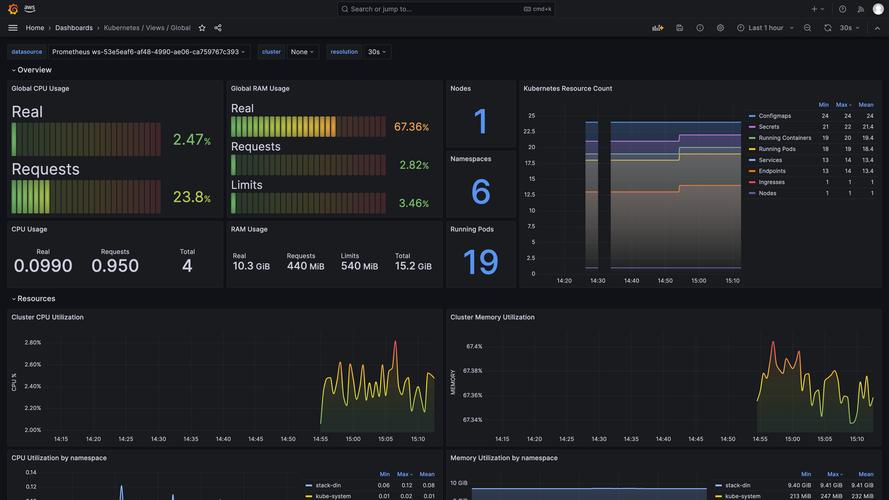This screenshot has width=889, height=500.
Task: Click the Search or jump to field
Action: pyautogui.click(x=446, y=9)
